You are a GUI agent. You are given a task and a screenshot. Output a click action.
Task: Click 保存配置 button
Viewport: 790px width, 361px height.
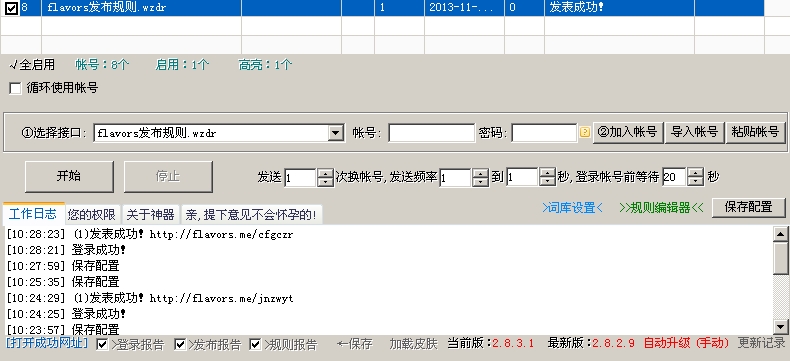pyautogui.click(x=748, y=207)
